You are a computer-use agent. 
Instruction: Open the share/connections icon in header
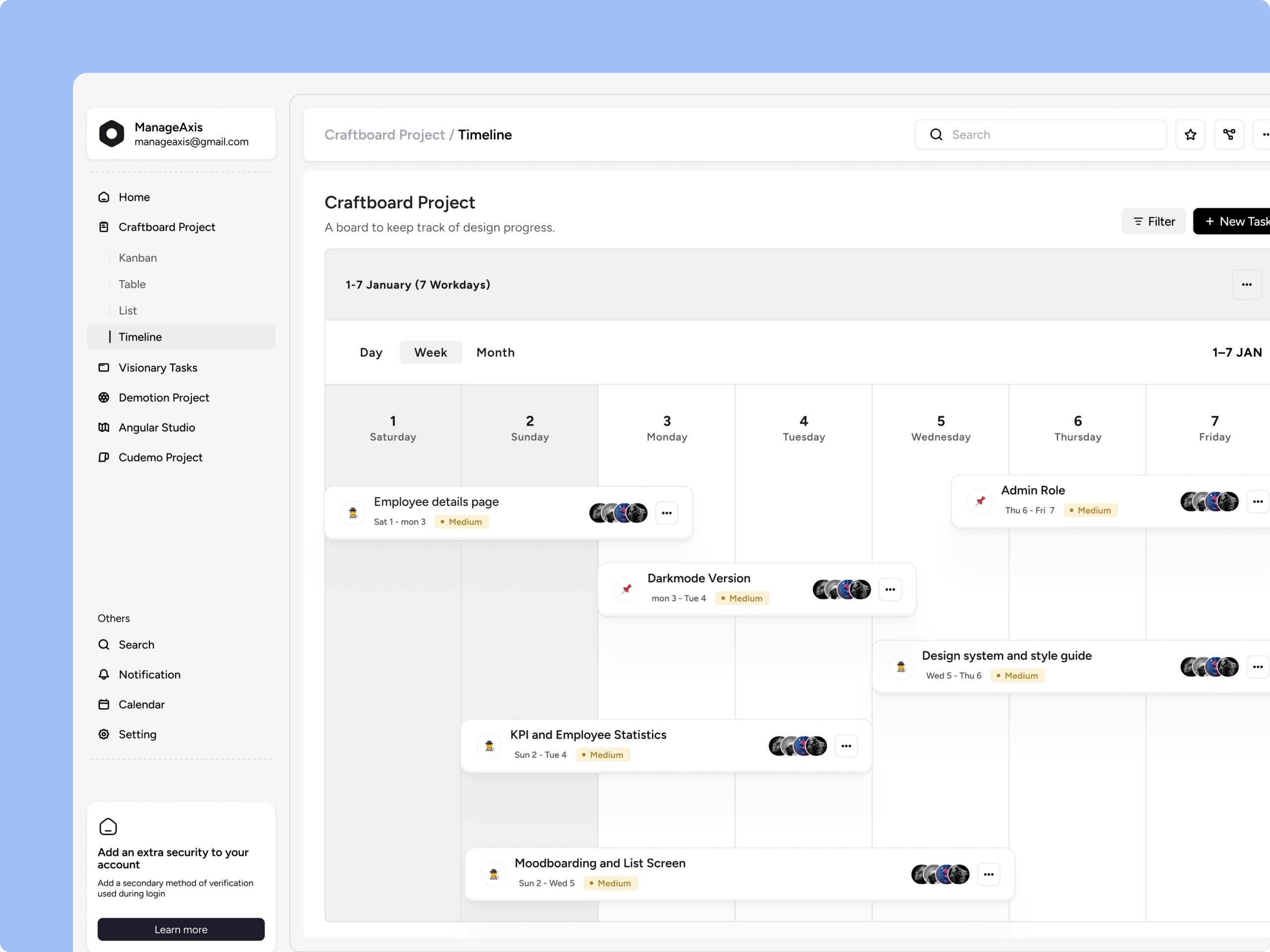click(x=1229, y=134)
